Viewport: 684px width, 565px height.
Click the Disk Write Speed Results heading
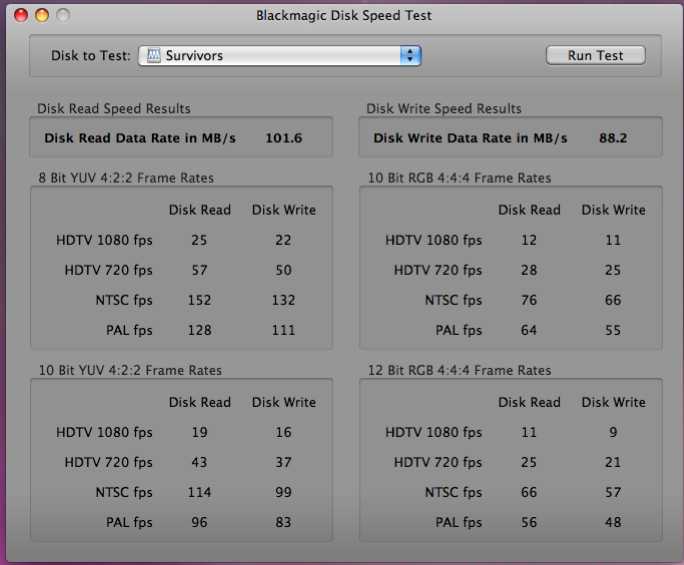click(x=444, y=108)
